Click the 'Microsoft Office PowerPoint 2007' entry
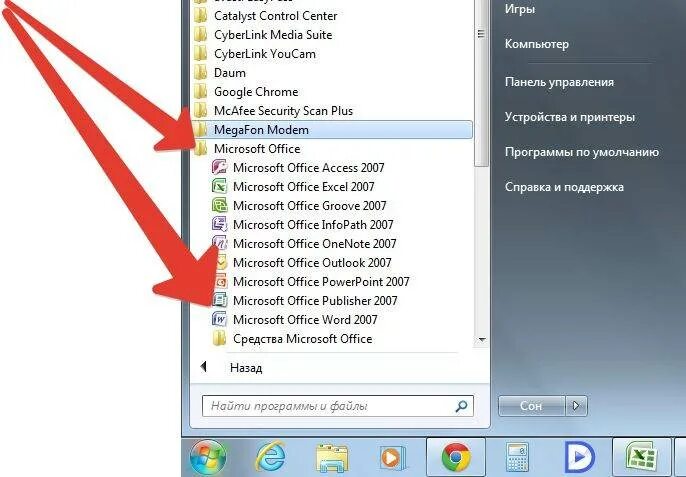This screenshot has height=477, width=686. pos(321,282)
